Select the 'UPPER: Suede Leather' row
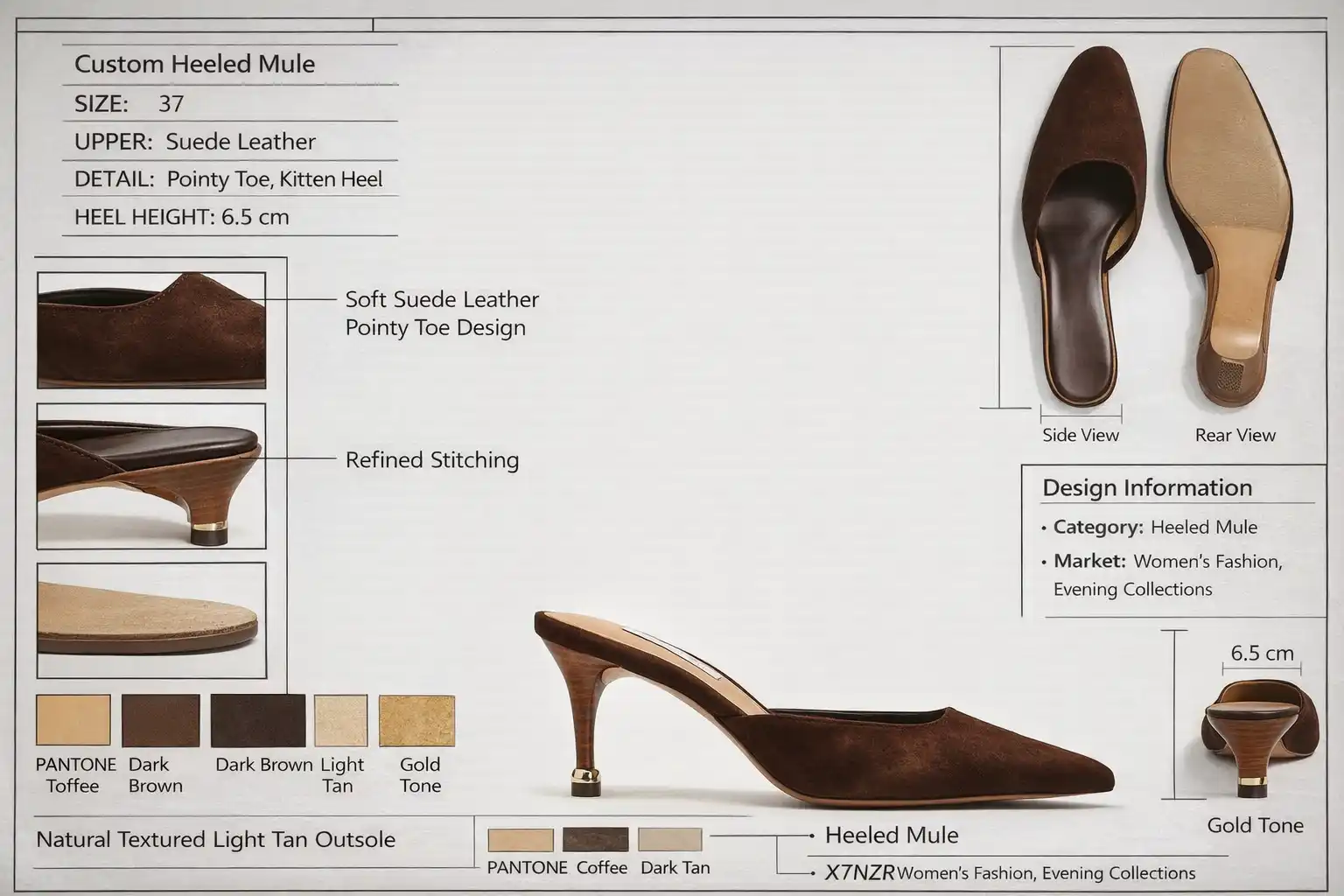This screenshot has height=896, width=1344. 230,141
